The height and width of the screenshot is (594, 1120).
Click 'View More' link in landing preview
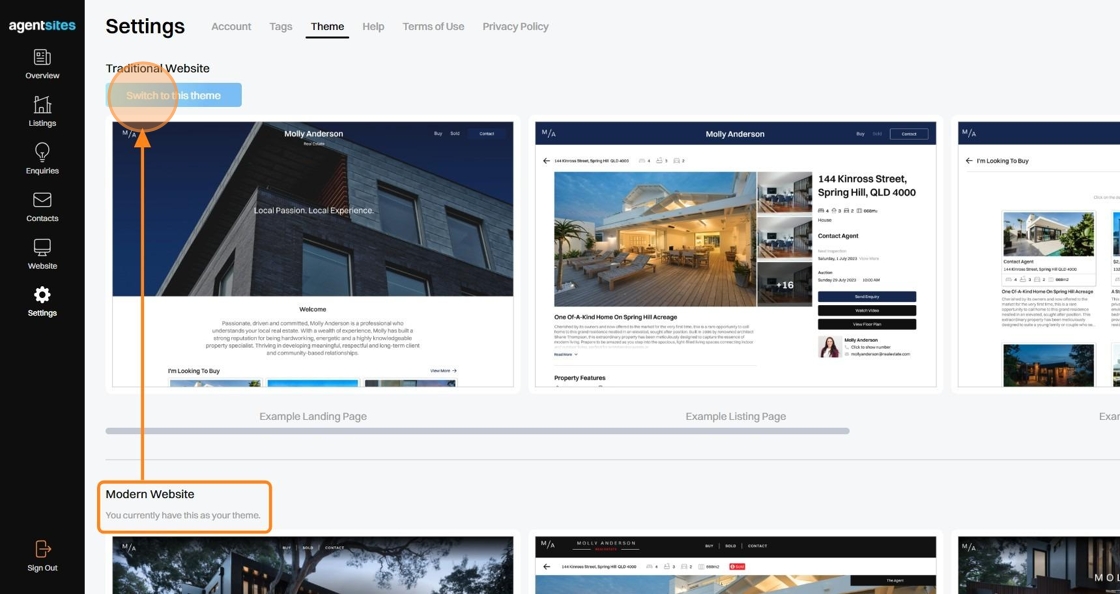pyautogui.click(x=443, y=371)
